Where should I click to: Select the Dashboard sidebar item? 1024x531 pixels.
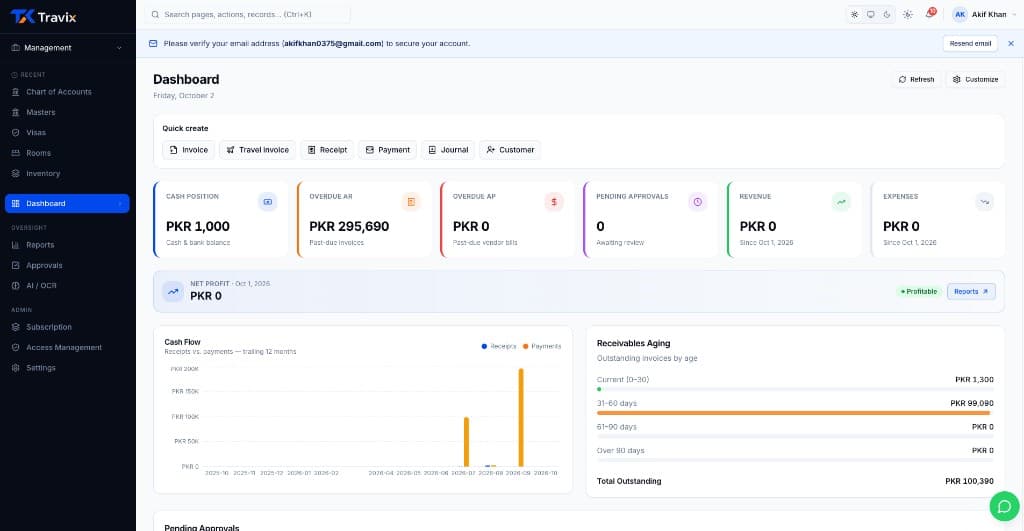(67, 203)
